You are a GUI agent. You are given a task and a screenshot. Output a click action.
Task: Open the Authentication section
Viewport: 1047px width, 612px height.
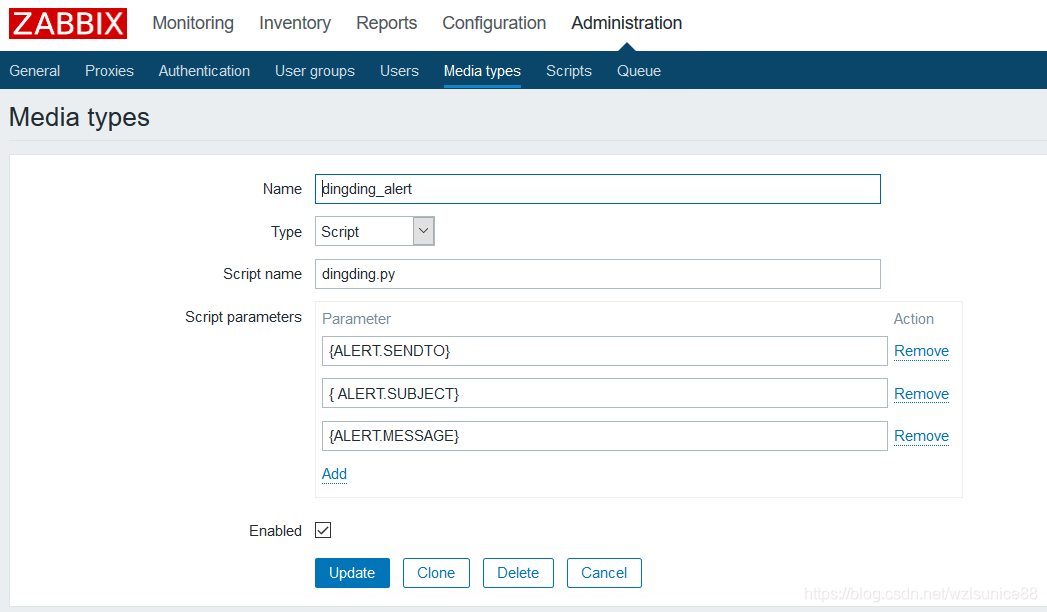click(x=204, y=71)
